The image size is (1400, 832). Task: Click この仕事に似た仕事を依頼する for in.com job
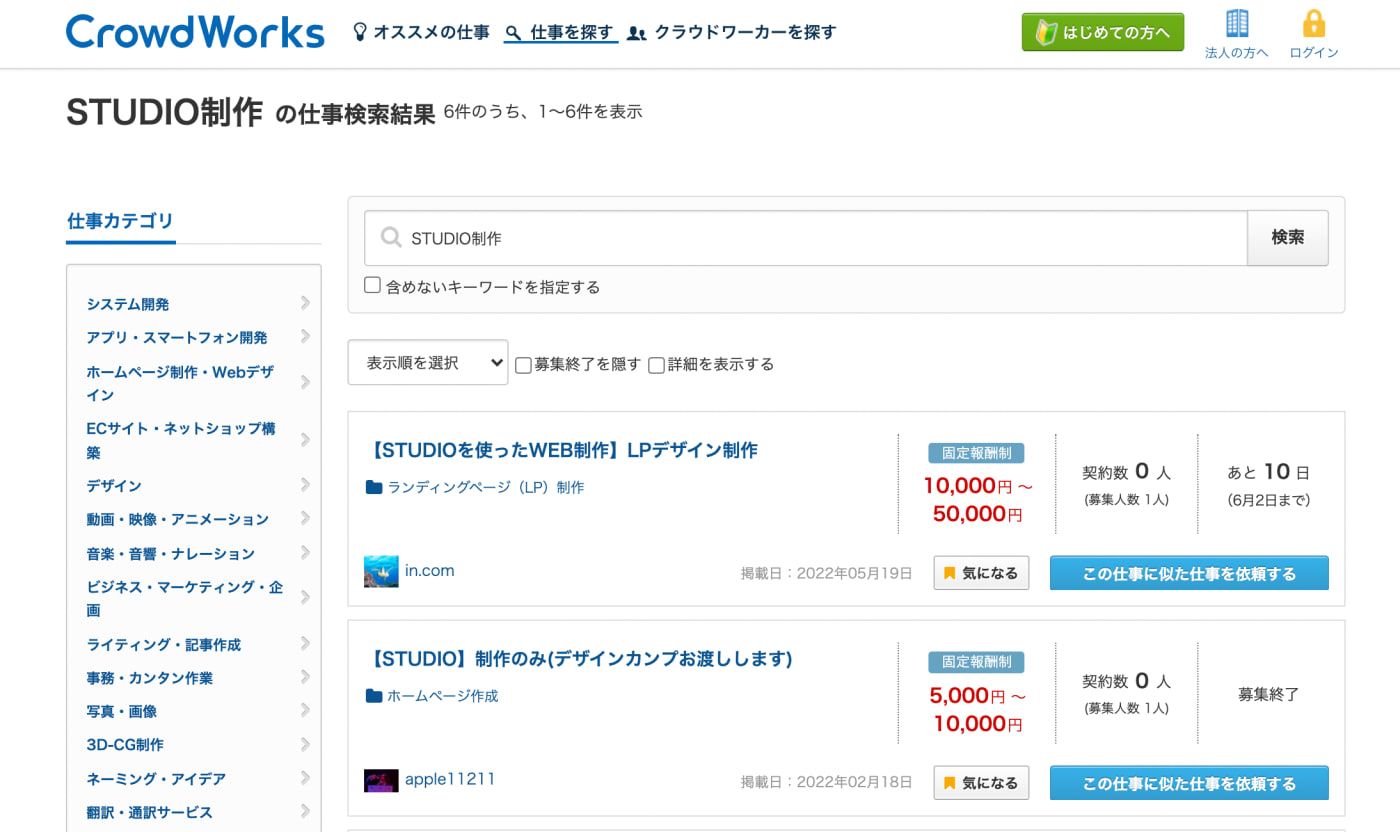1189,573
